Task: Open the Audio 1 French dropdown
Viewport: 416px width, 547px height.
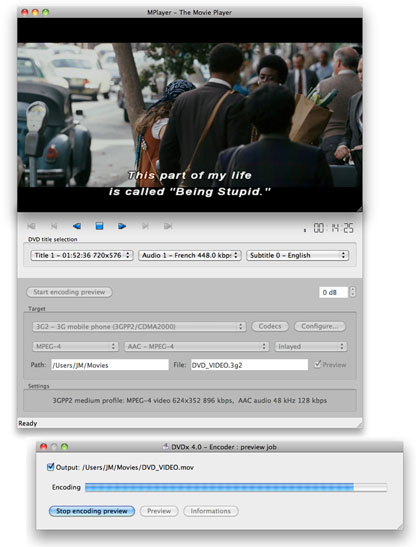Action: pos(190,255)
